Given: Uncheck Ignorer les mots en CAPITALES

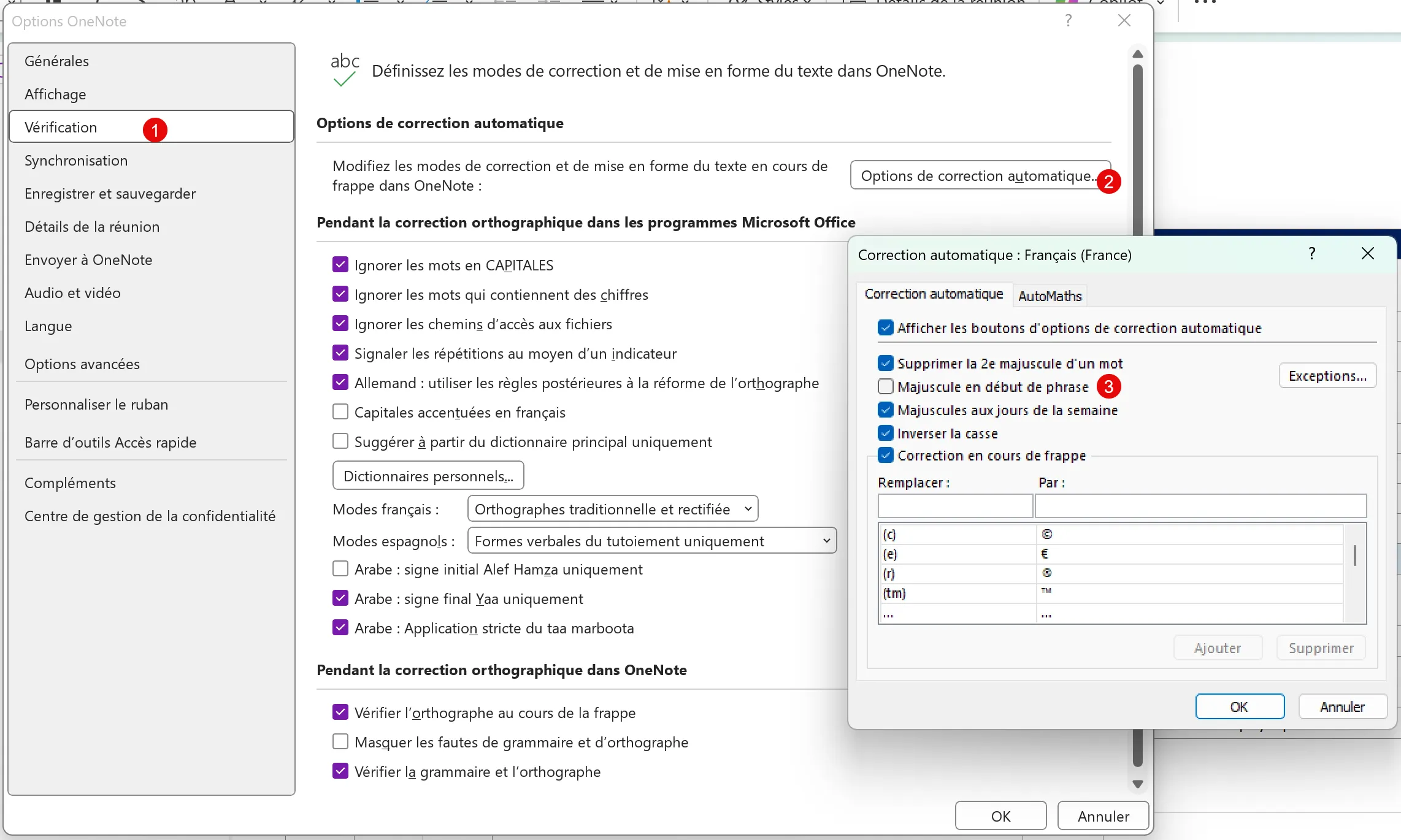Looking at the screenshot, I should pyautogui.click(x=340, y=265).
